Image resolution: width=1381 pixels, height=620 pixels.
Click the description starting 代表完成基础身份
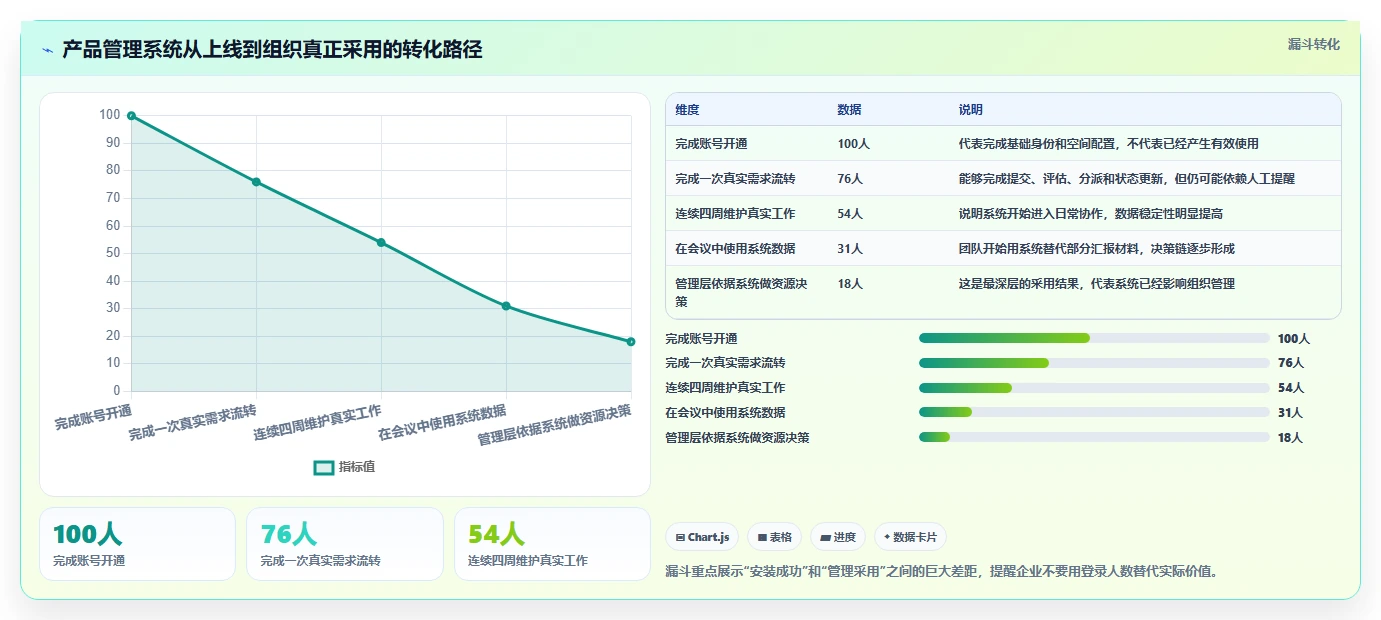click(x=1108, y=144)
